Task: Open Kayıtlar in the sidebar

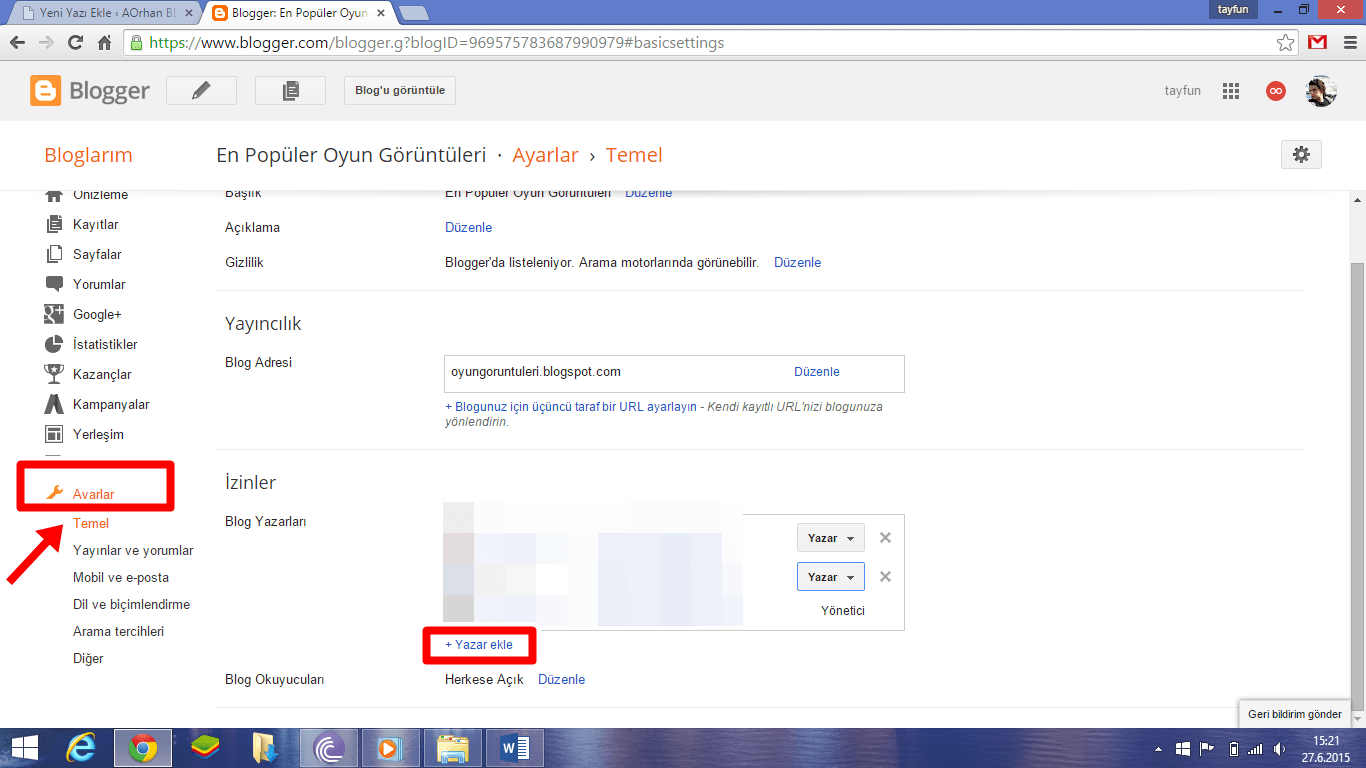Action: click(x=96, y=225)
